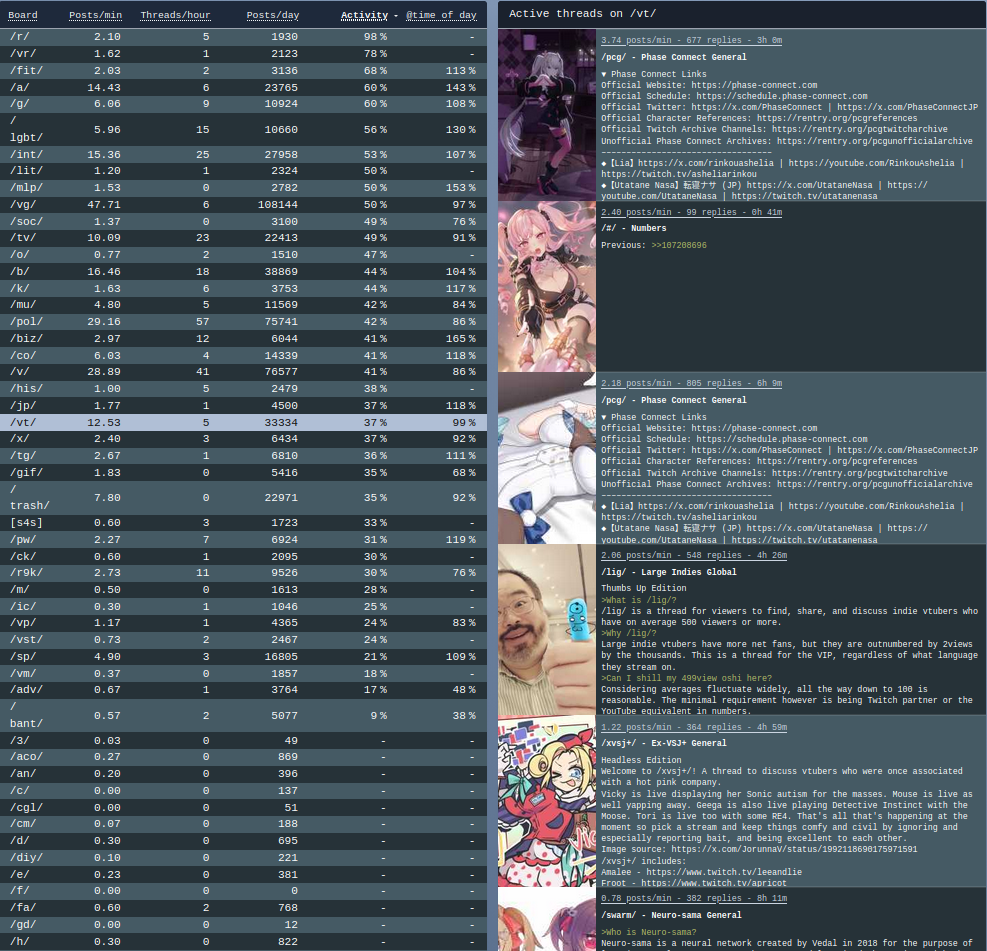
Task: Sort table by Posts/min column header
Action: [x=95, y=15]
